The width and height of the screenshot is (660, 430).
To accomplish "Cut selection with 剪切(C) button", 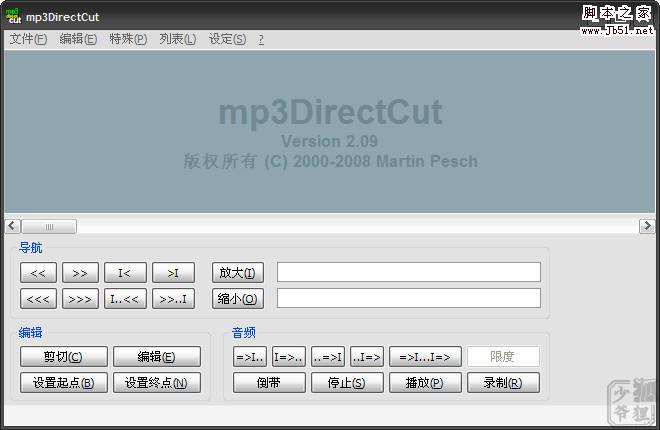I will click(x=64, y=357).
